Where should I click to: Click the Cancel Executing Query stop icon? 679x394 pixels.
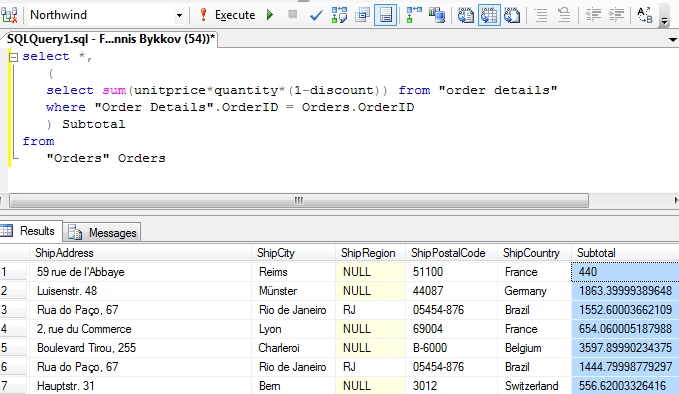(293, 15)
